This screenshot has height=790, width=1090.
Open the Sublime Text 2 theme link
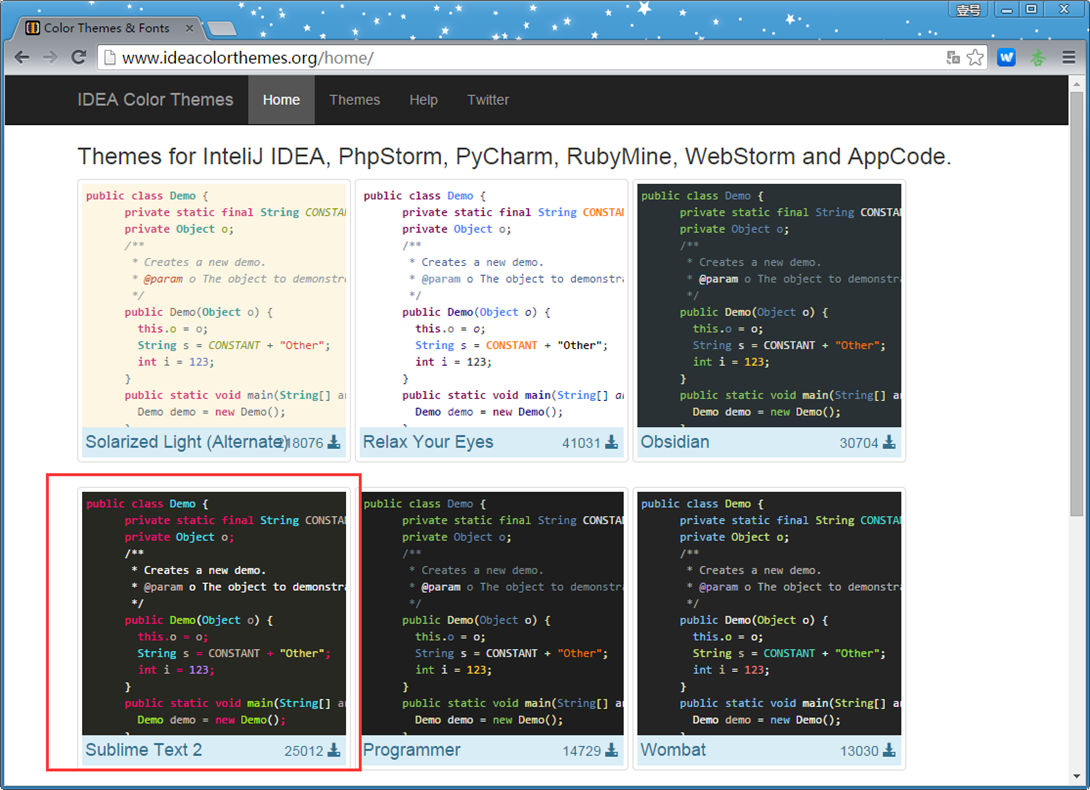tap(143, 750)
